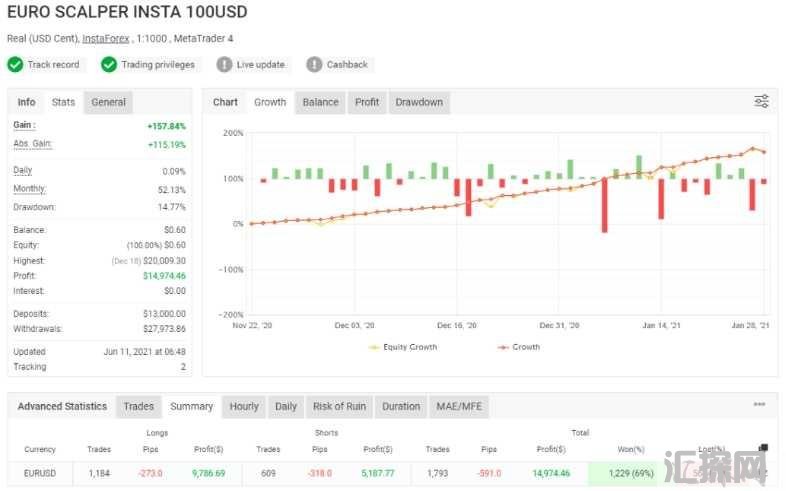Switch to the Stats tab

pos(63,102)
